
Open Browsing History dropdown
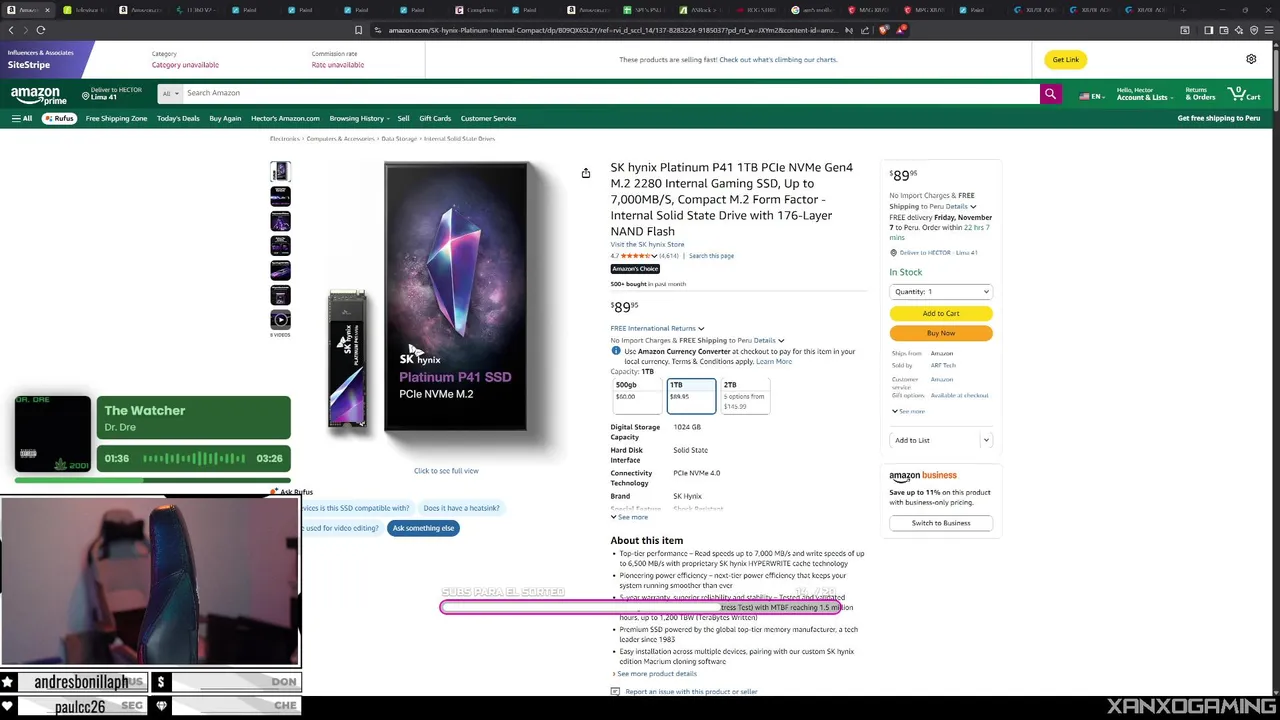point(360,118)
